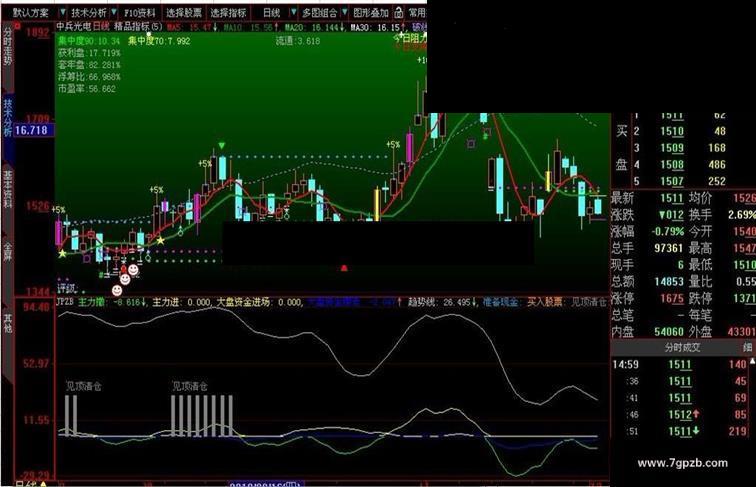Click the 涨幅 -0.79% value
This screenshot has width=756, height=487.
point(668,231)
